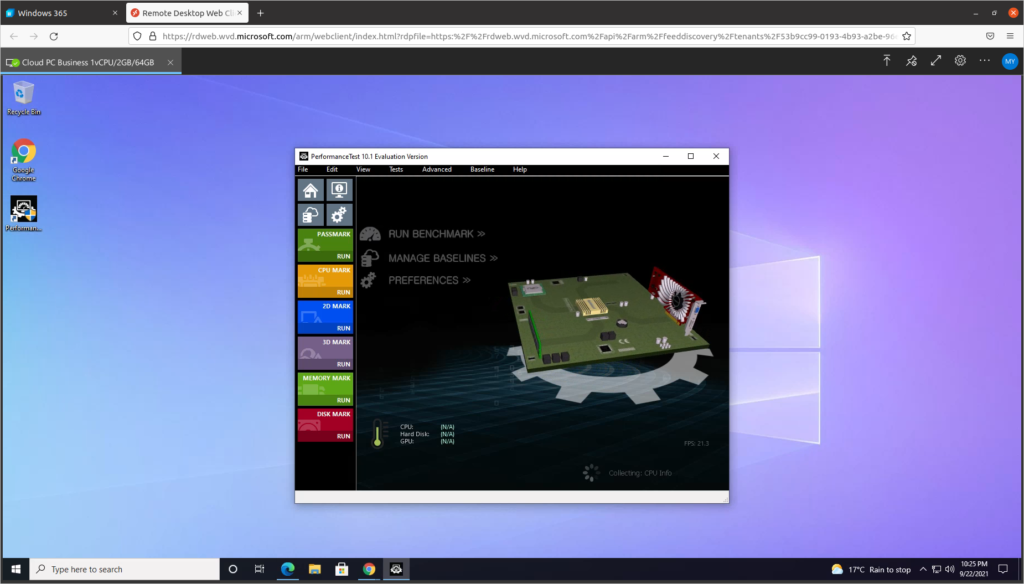Open the Windows Start menu
This screenshot has width=1024, height=584.
(16, 569)
